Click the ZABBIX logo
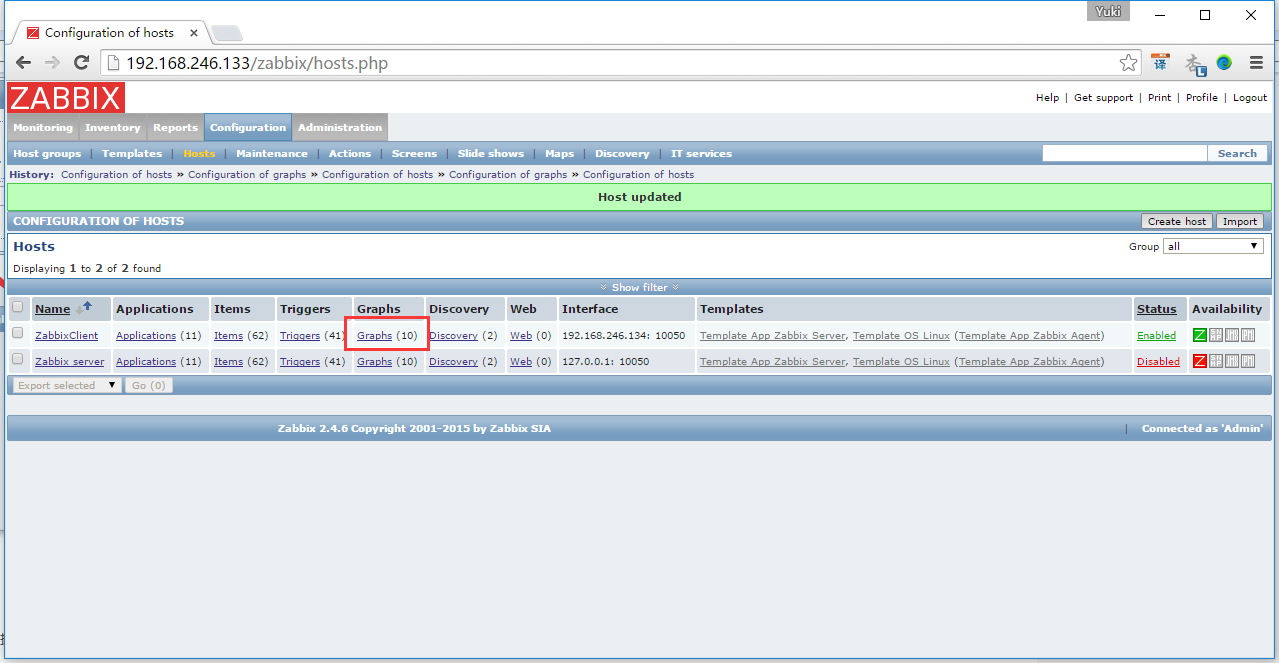The image size is (1279, 663). tap(66, 98)
